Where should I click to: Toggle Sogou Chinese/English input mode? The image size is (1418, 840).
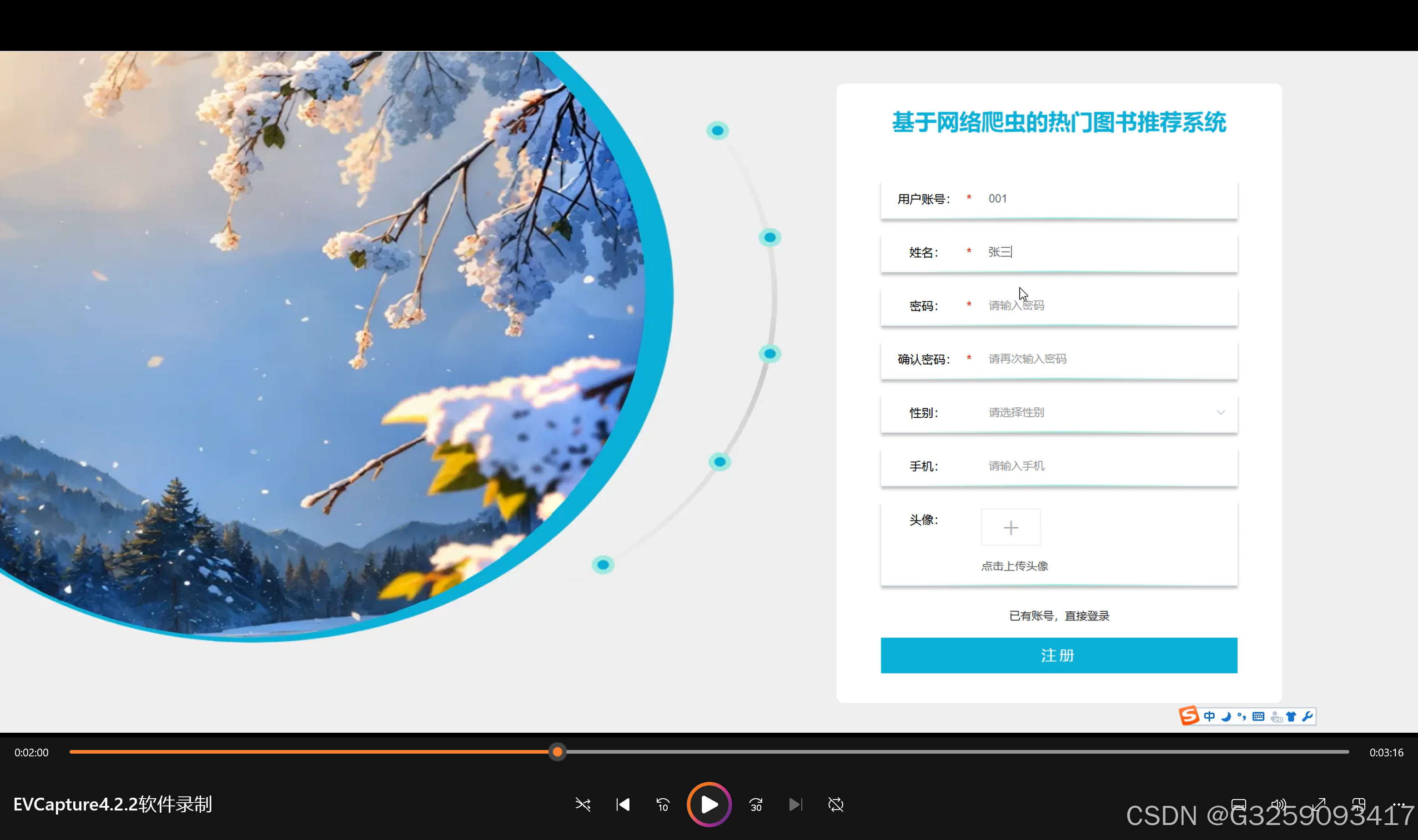click(x=1209, y=717)
